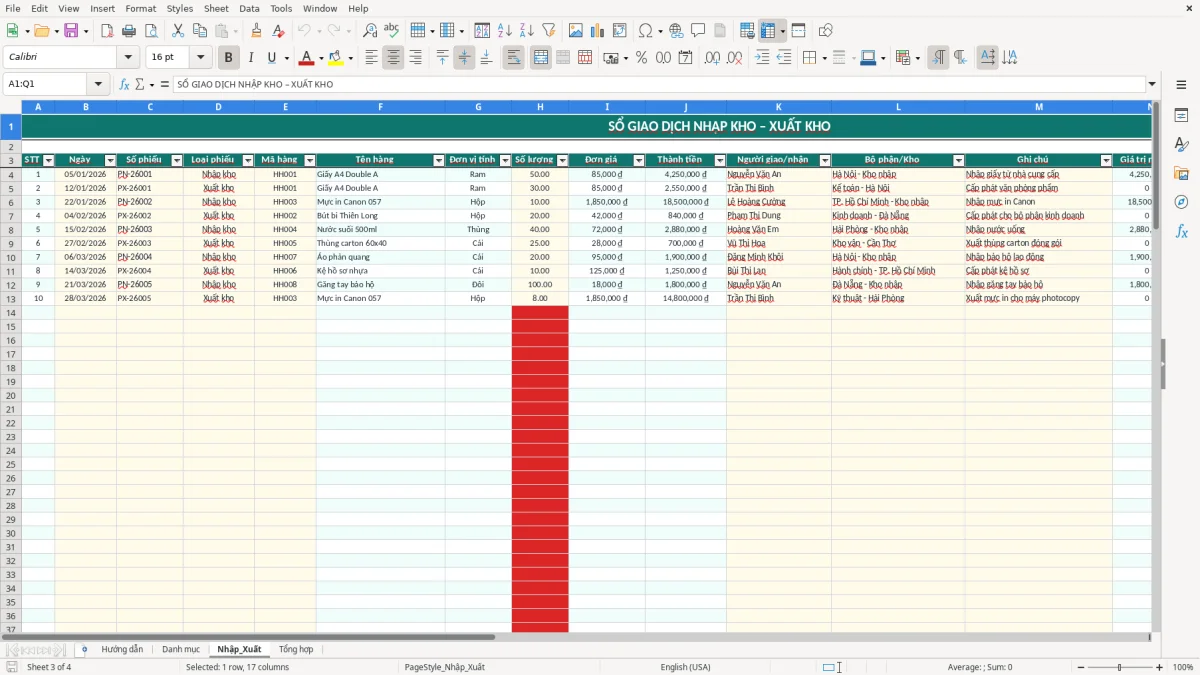Select row 8 header
Viewport: 1200px width, 675px height.
point(11,229)
